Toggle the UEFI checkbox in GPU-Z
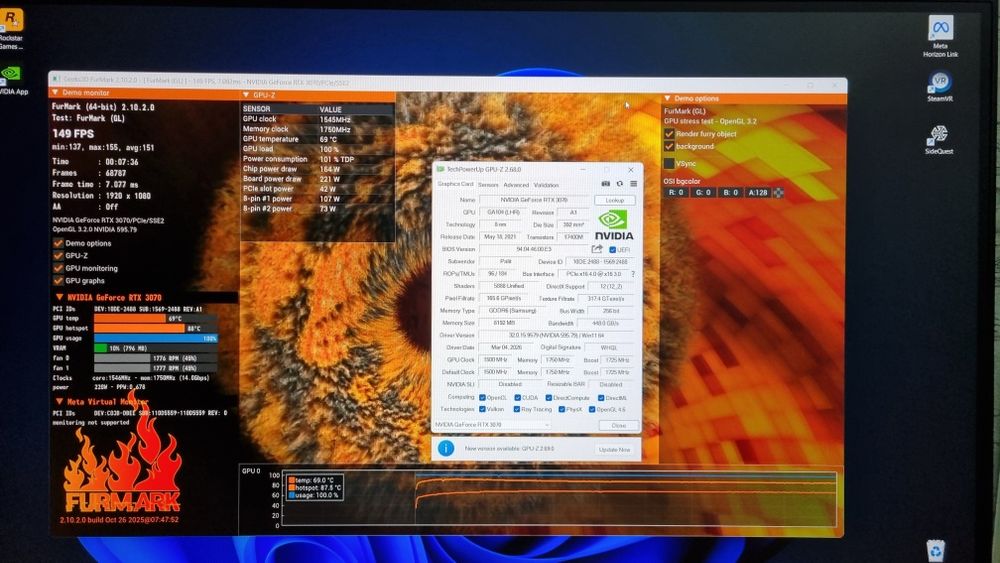This screenshot has height=563, width=1000. point(612,250)
